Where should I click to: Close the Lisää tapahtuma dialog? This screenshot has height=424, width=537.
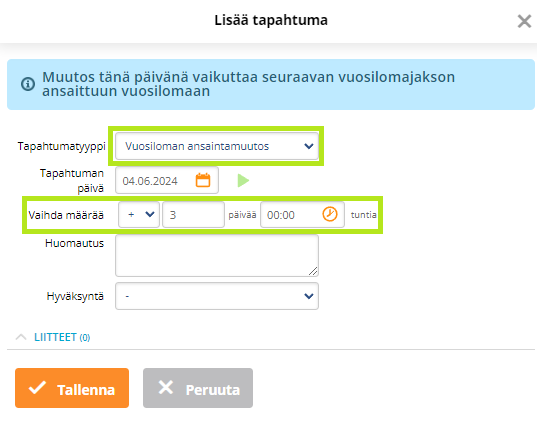[524, 21]
